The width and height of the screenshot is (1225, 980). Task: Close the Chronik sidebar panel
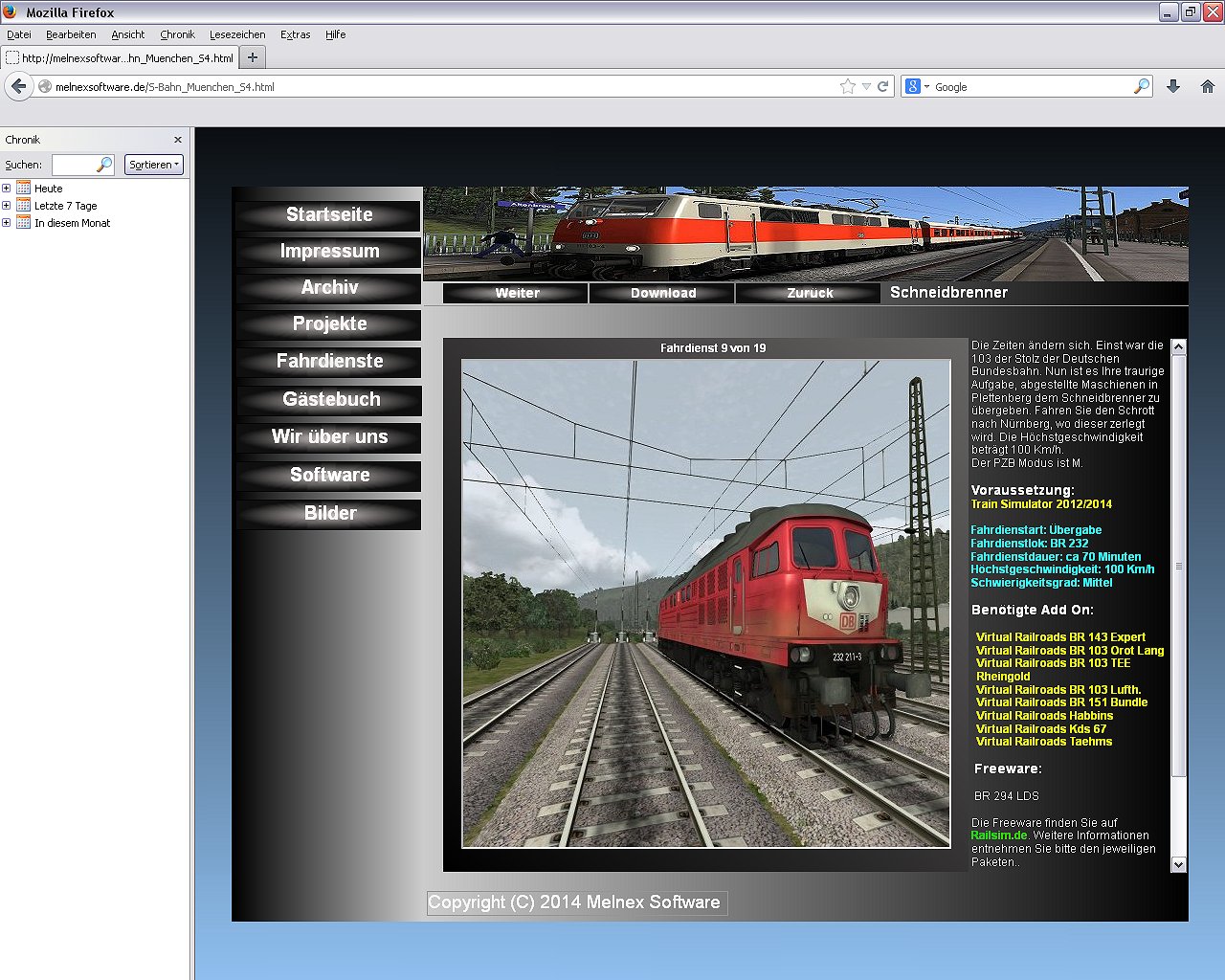[177, 140]
